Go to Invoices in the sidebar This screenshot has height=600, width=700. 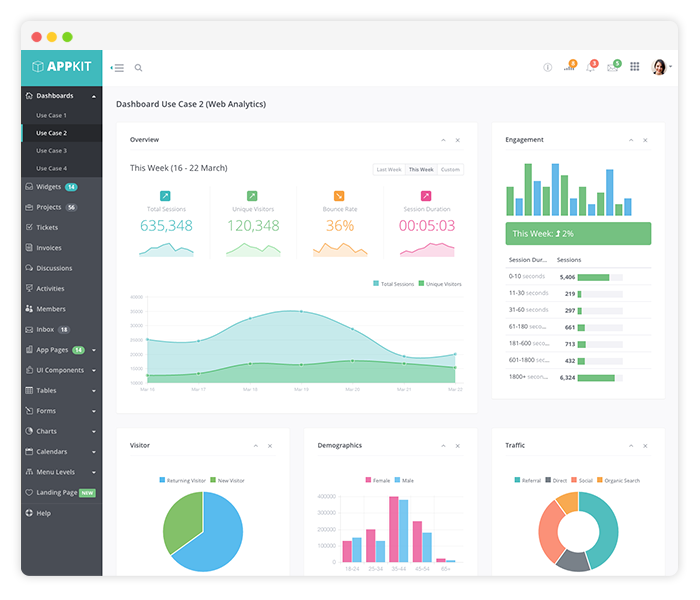tap(49, 248)
